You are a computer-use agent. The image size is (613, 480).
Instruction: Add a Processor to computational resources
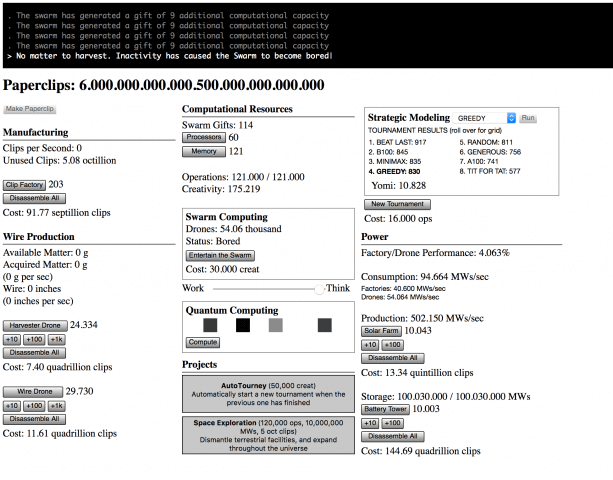pos(203,137)
